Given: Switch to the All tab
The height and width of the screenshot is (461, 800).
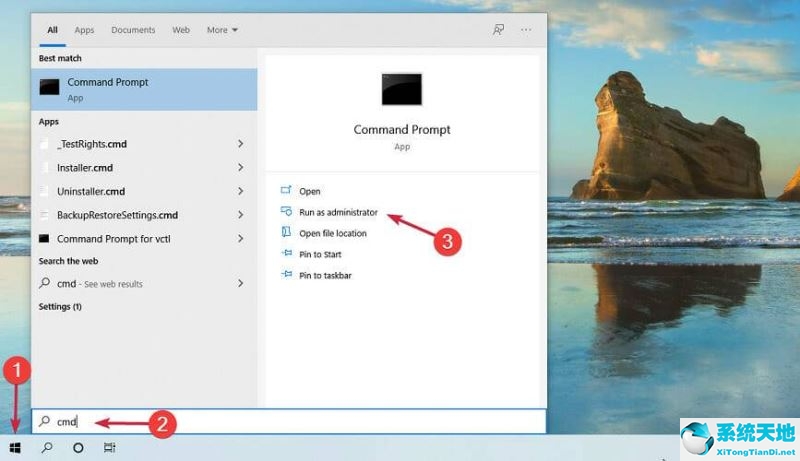Looking at the screenshot, I should [x=52, y=30].
